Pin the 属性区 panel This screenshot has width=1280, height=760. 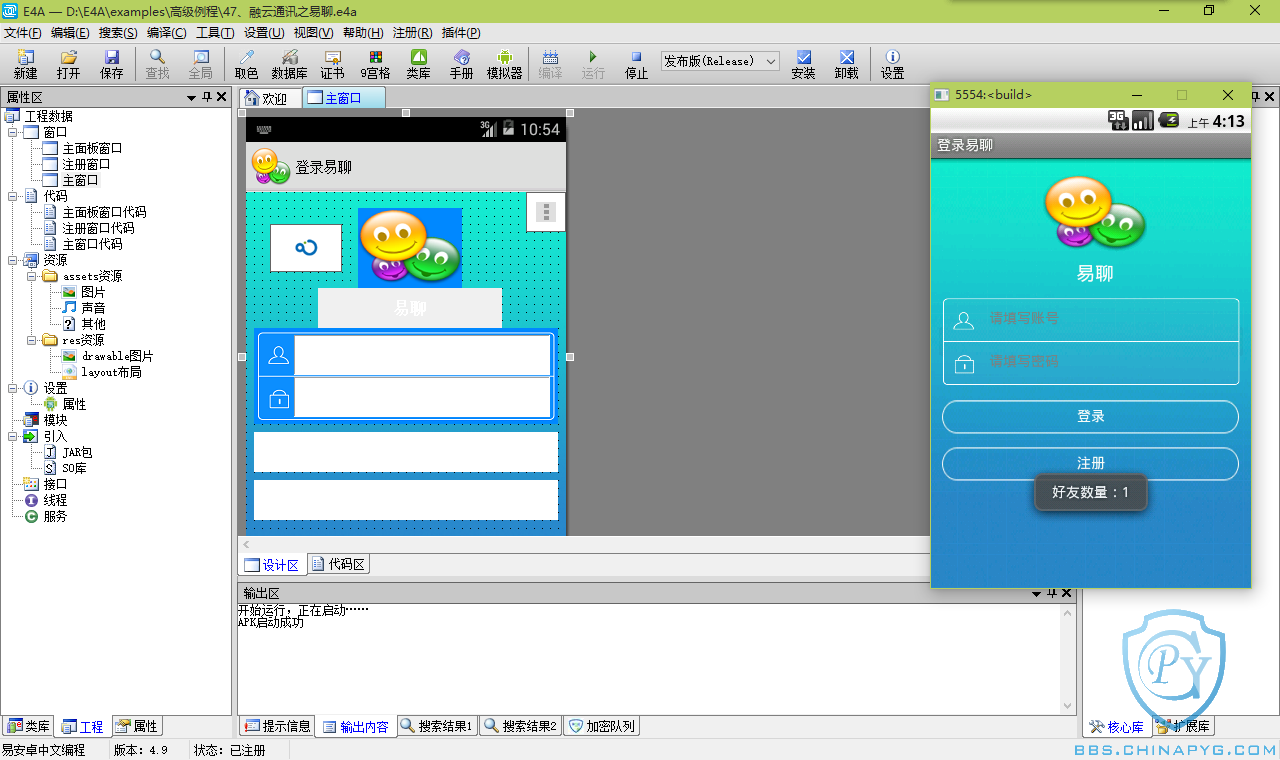pos(207,97)
